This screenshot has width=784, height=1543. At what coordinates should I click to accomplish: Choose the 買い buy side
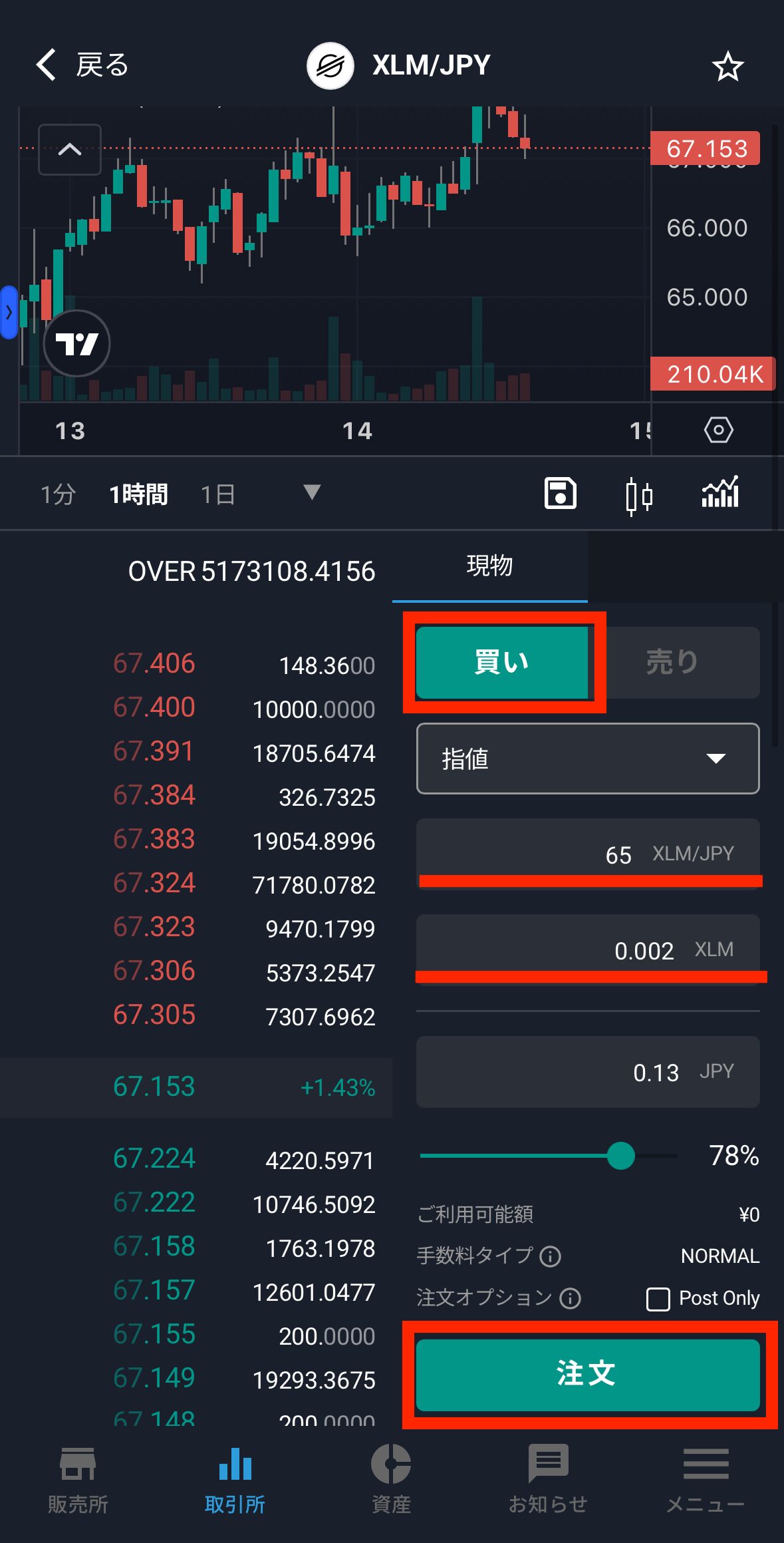pyautogui.click(x=502, y=662)
